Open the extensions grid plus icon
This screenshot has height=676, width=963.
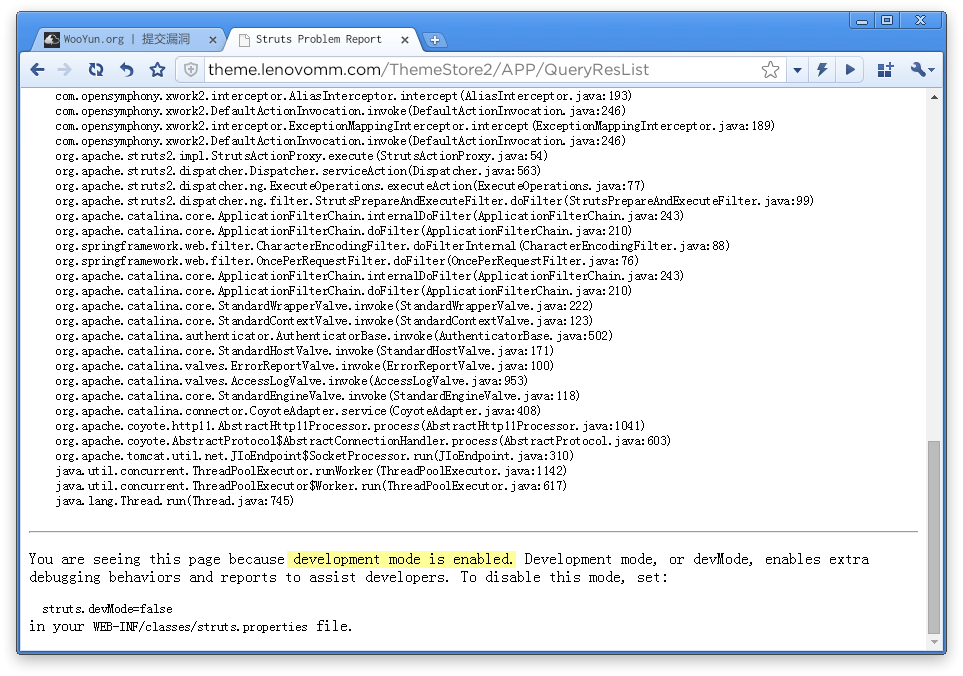tap(885, 70)
